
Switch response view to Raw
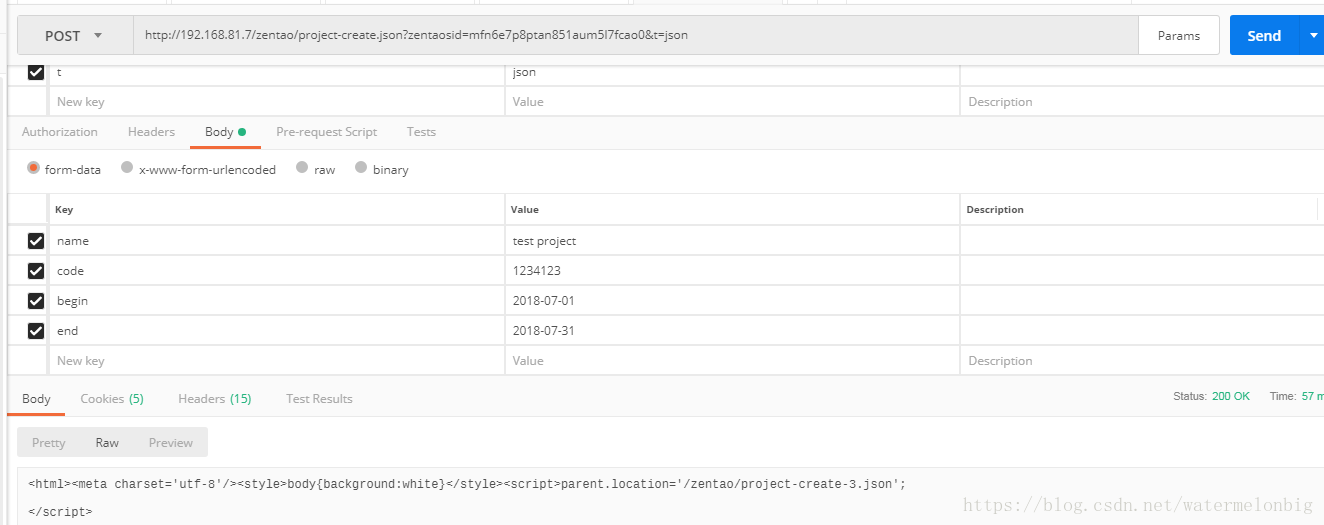pyautogui.click(x=107, y=443)
